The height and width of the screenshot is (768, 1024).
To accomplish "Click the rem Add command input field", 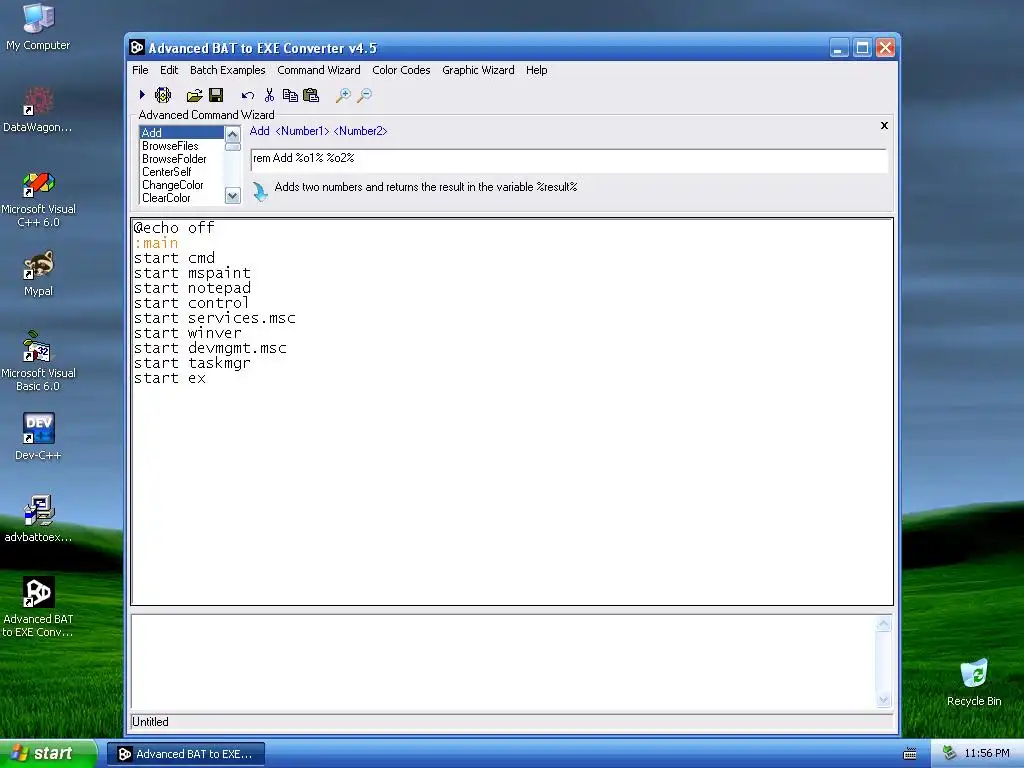I will coord(568,159).
